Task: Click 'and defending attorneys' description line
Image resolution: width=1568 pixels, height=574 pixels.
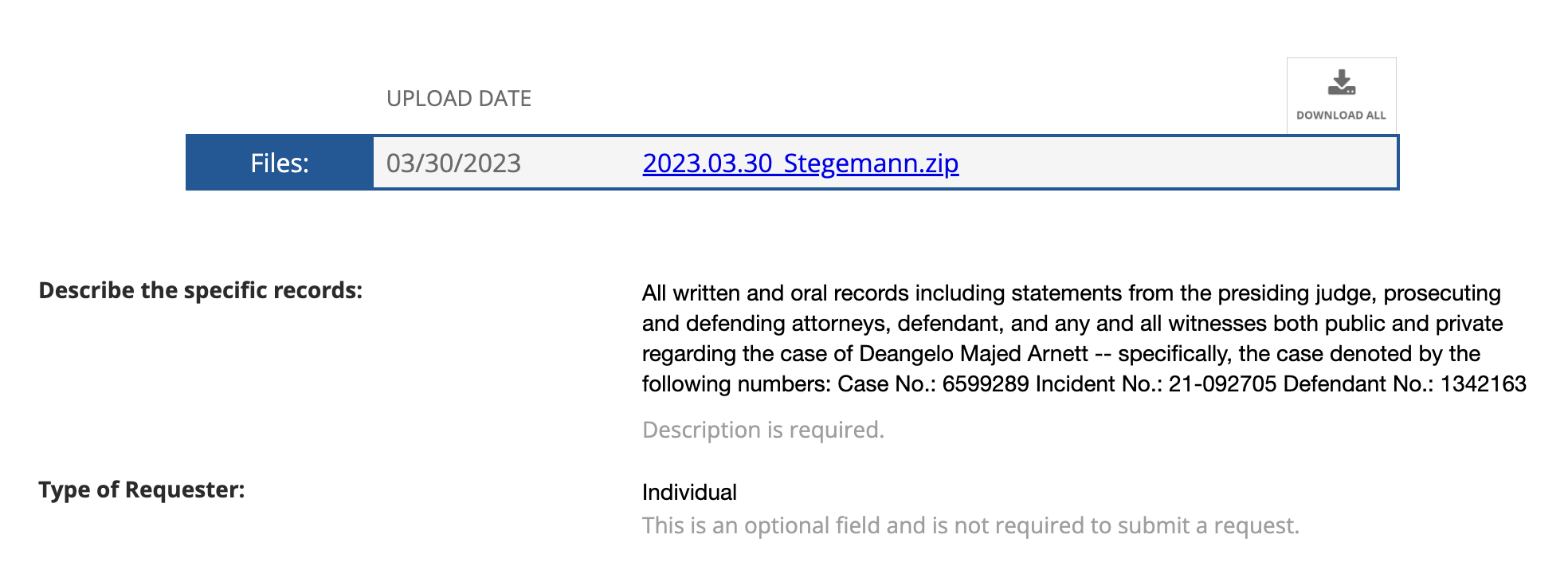Action: click(1072, 324)
